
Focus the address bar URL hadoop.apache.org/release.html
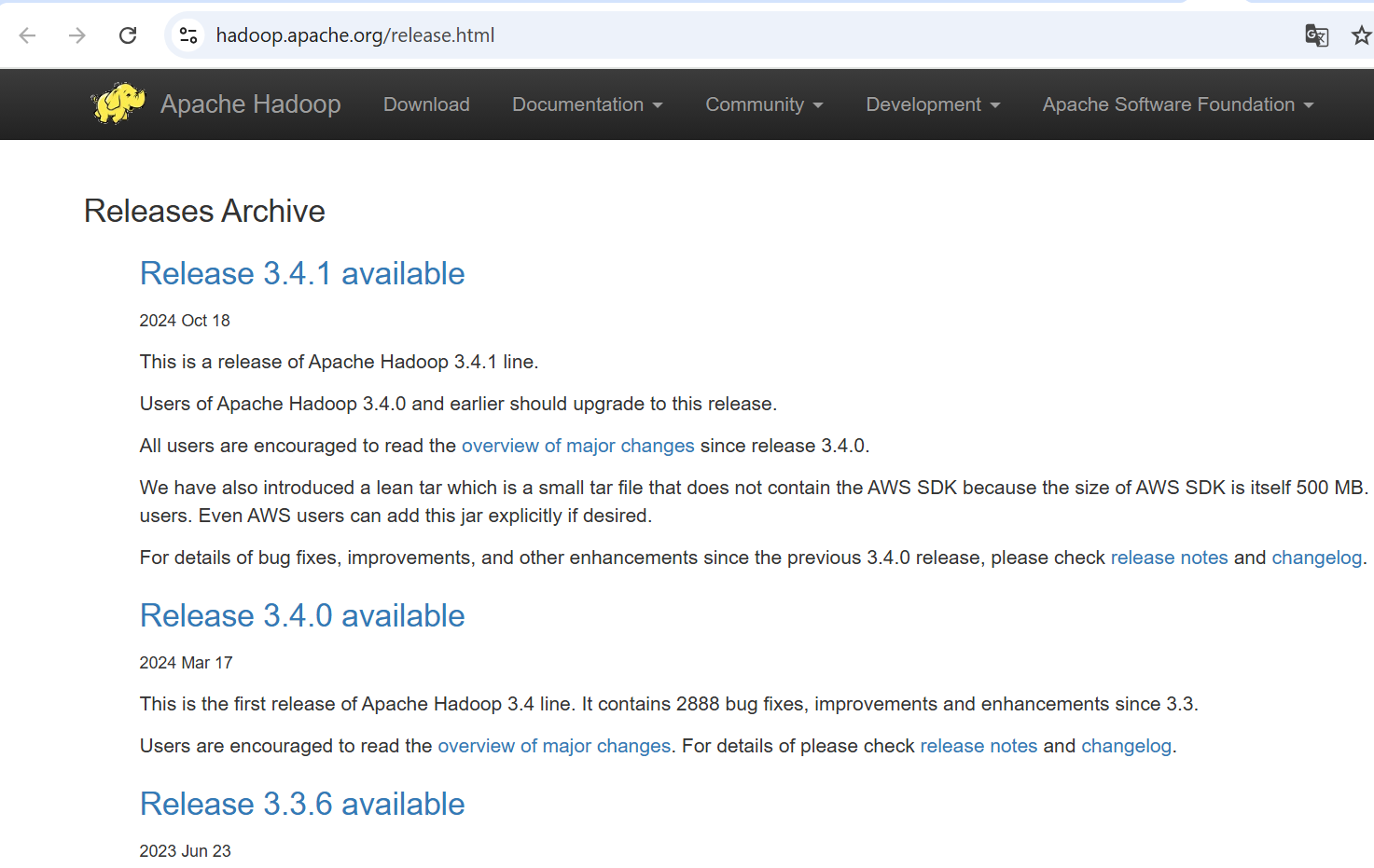click(355, 35)
